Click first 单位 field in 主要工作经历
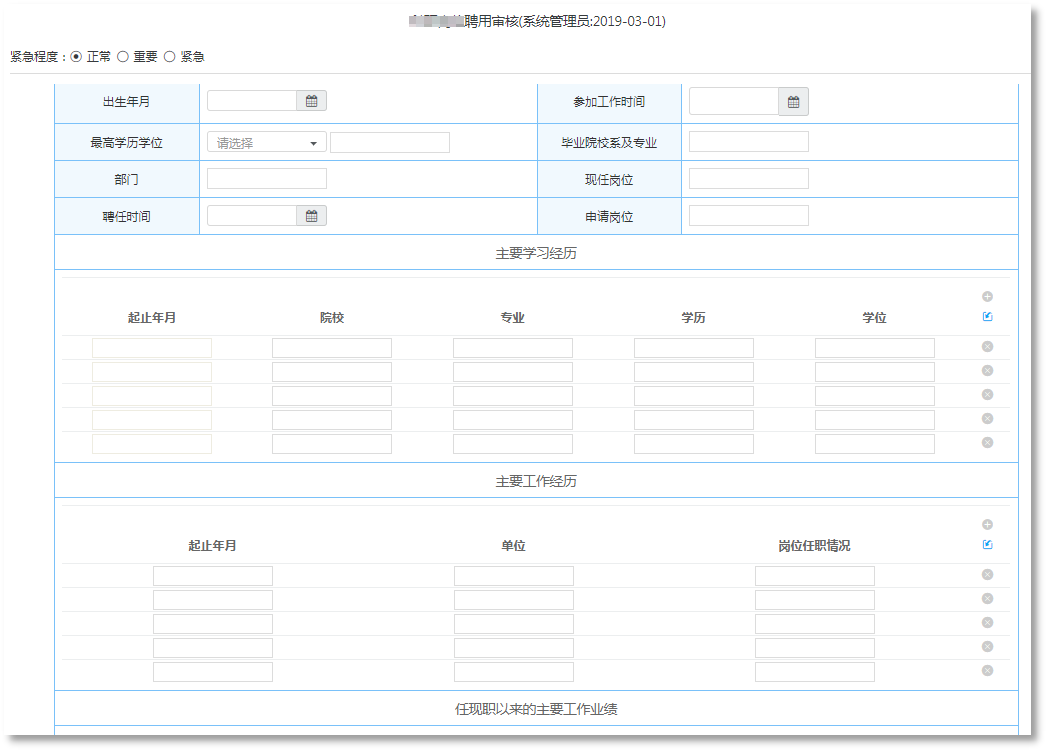The height and width of the screenshot is (750, 1047). pyautogui.click(x=513, y=576)
